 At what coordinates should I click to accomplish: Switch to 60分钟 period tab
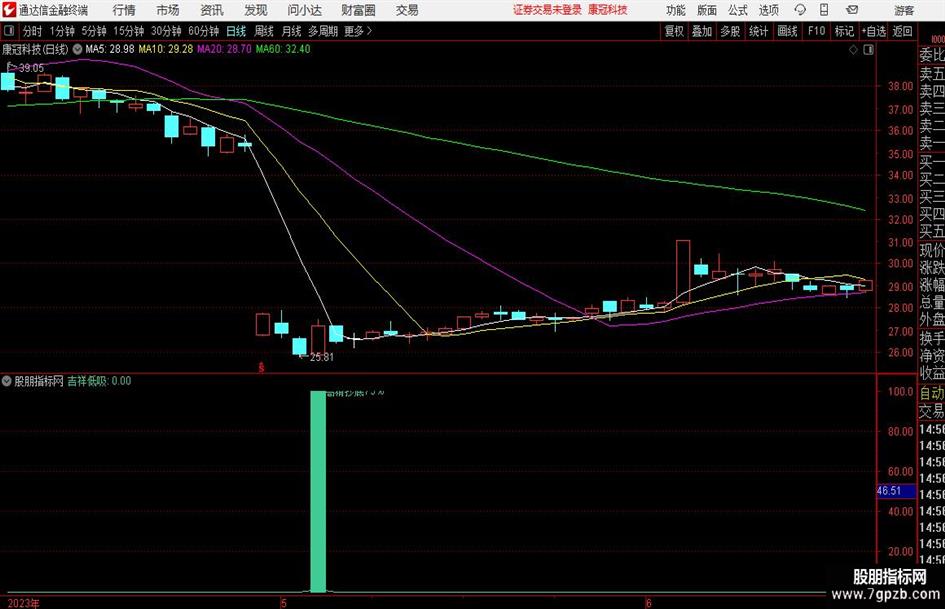point(203,31)
